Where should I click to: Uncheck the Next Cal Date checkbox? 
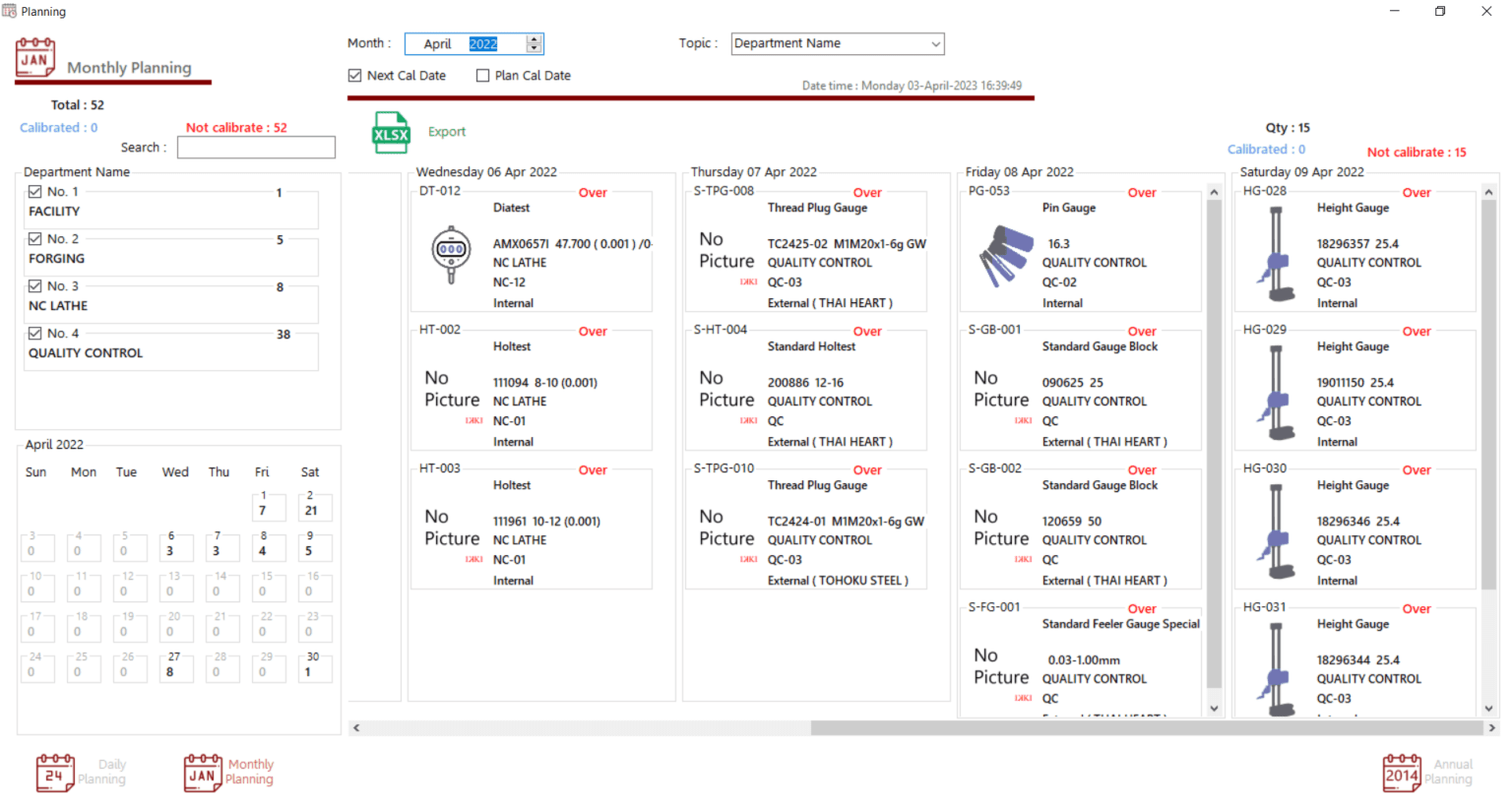(x=353, y=75)
